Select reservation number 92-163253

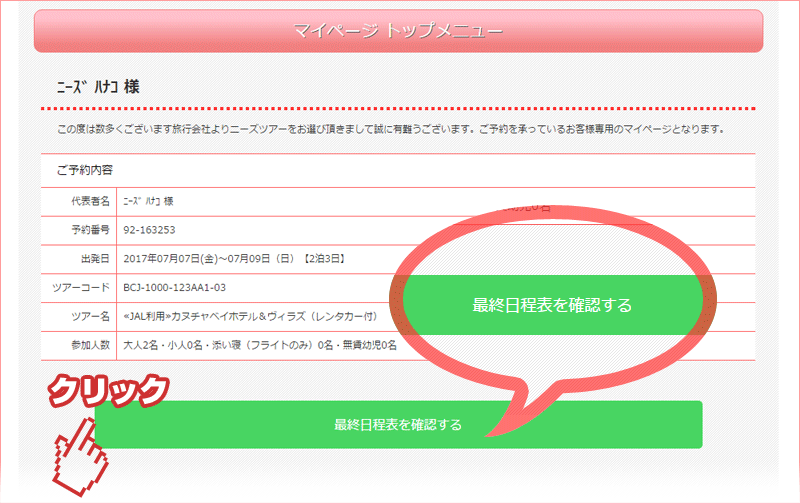[x=149, y=230]
